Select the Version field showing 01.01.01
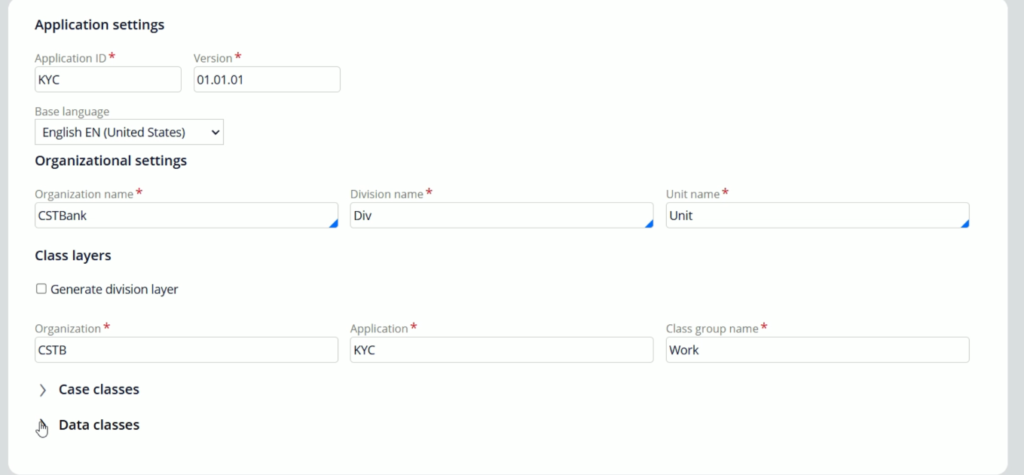 (x=267, y=79)
